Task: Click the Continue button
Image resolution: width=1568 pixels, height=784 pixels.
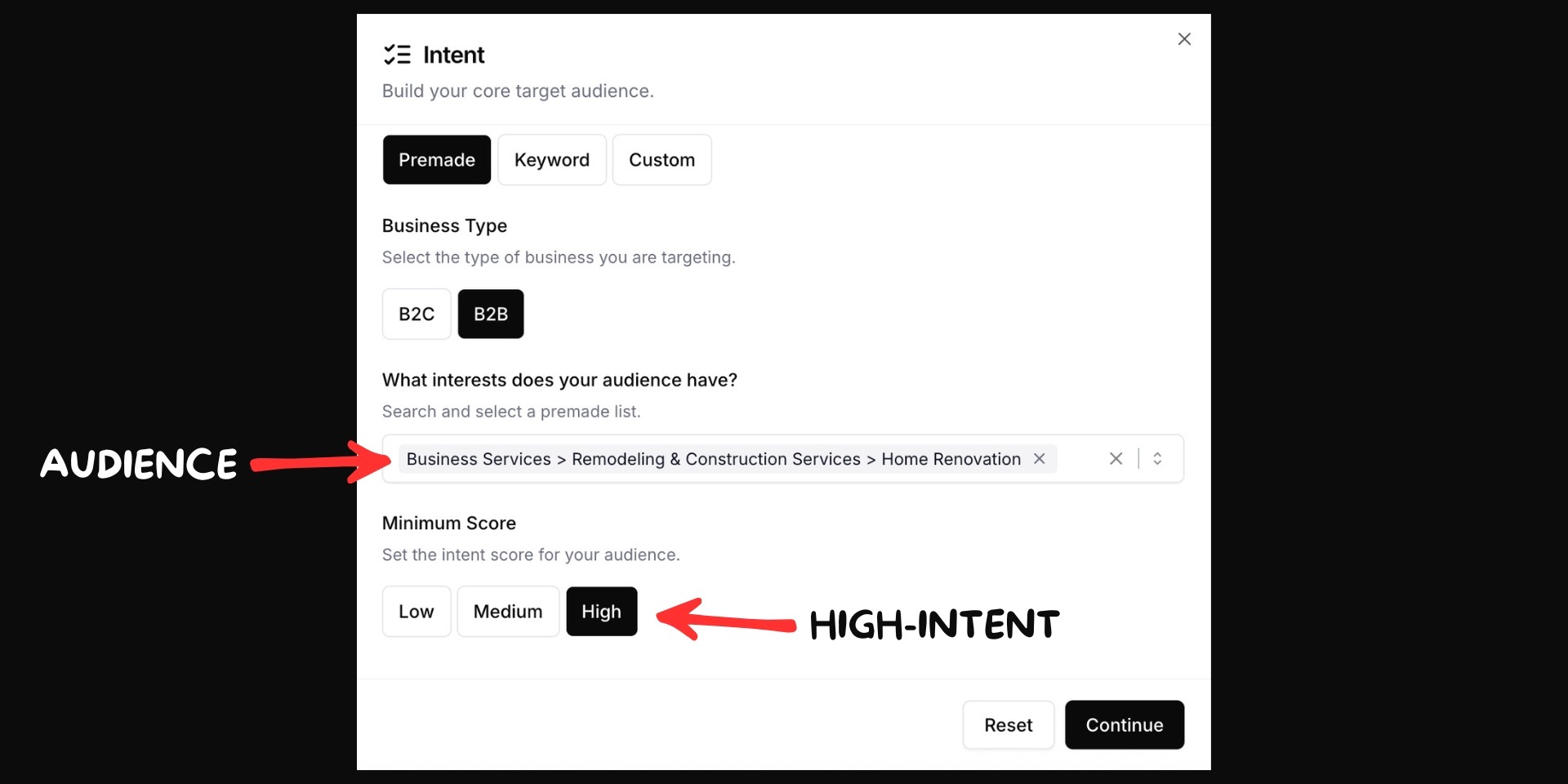Action: pyautogui.click(x=1125, y=725)
